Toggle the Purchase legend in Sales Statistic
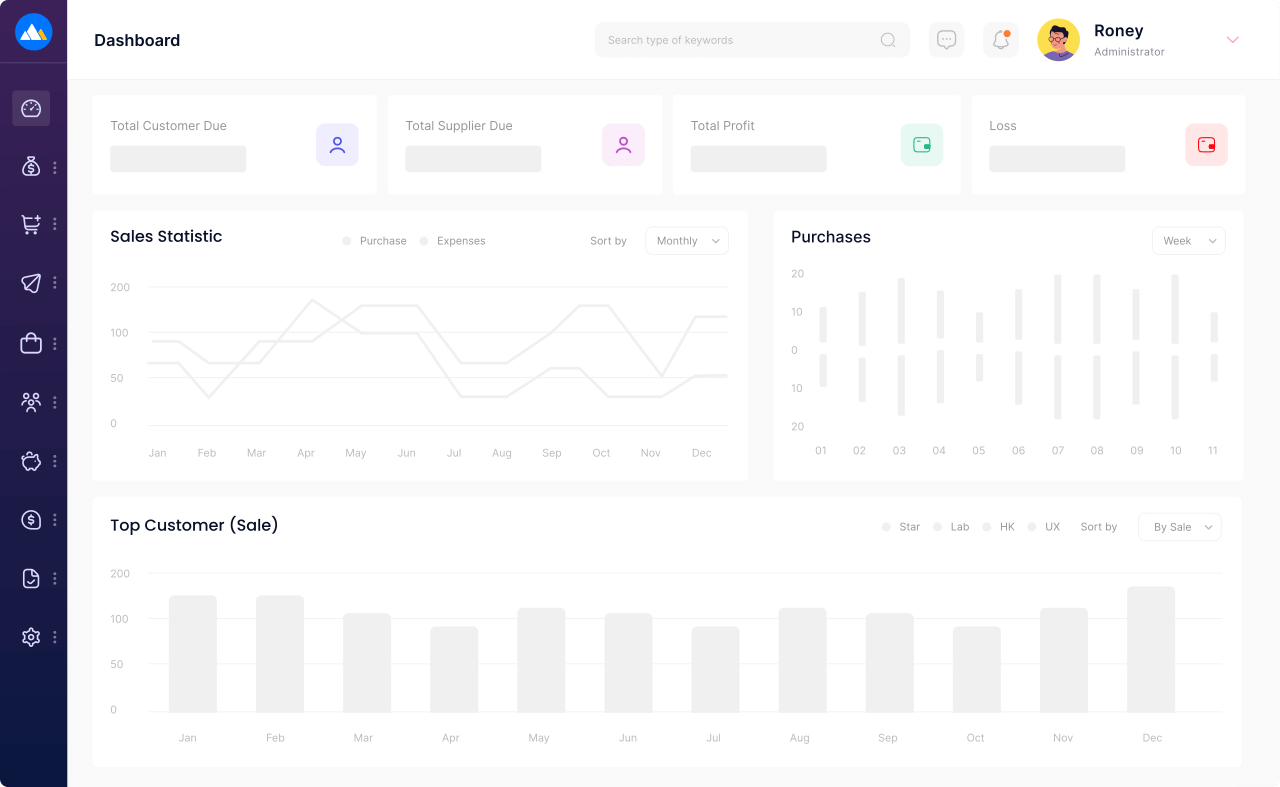 [375, 241]
